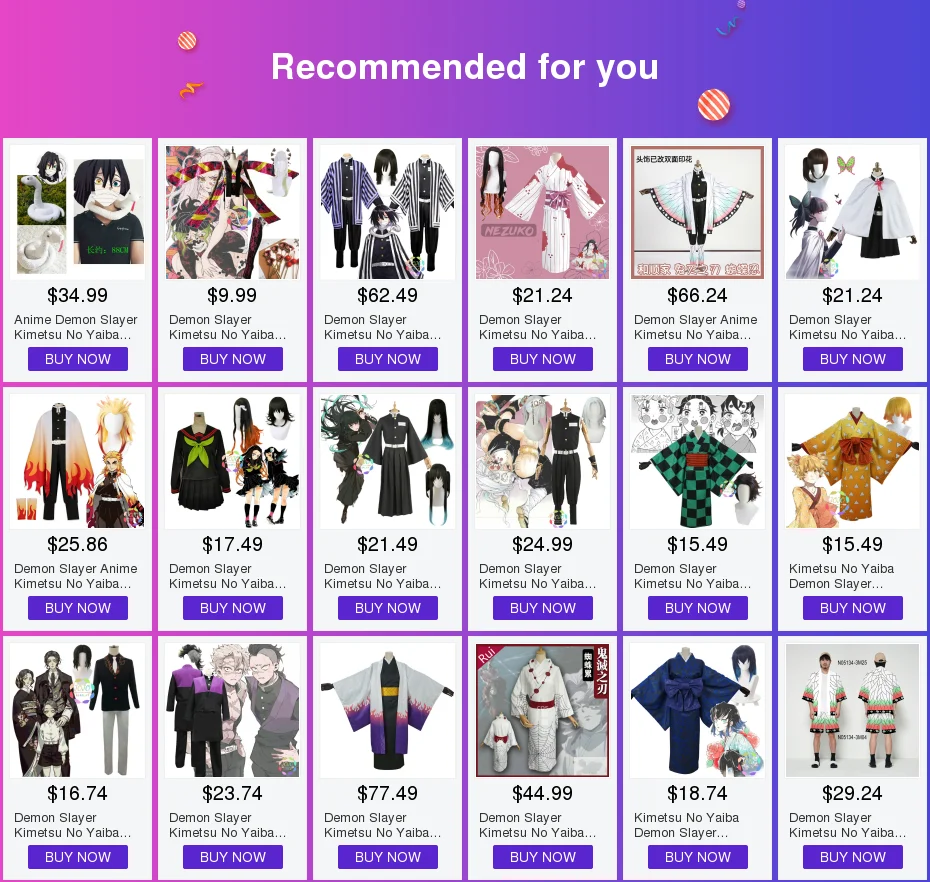The image size is (930, 882).
Task: Open the flame cape Rengoku costume image
Action: pos(78,461)
